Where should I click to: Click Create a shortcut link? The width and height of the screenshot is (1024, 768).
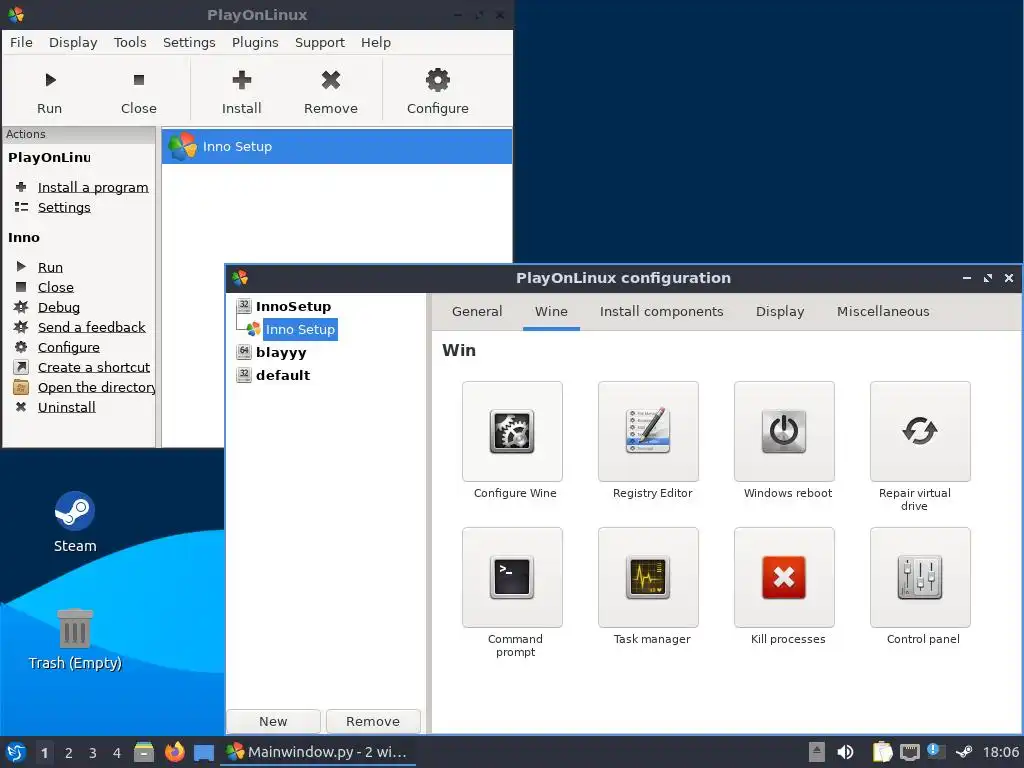(x=93, y=367)
